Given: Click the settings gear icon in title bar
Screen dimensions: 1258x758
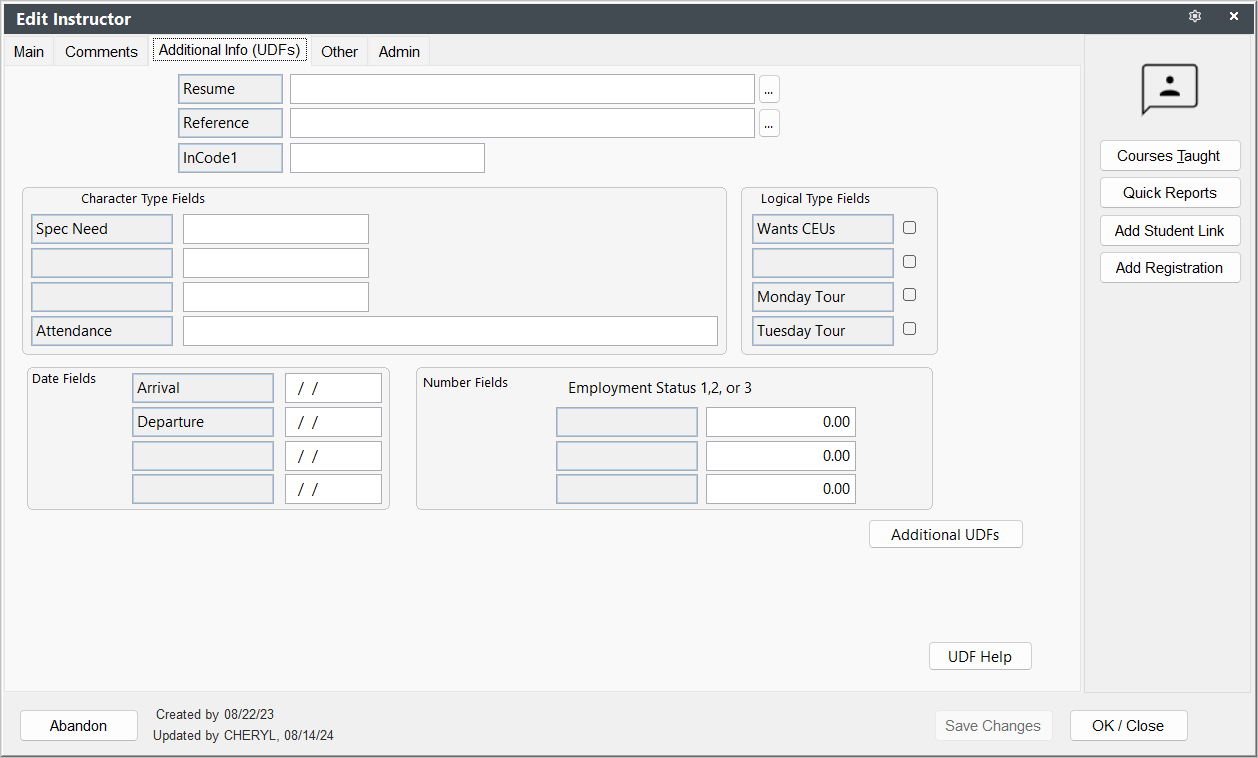Looking at the screenshot, I should tap(1194, 17).
